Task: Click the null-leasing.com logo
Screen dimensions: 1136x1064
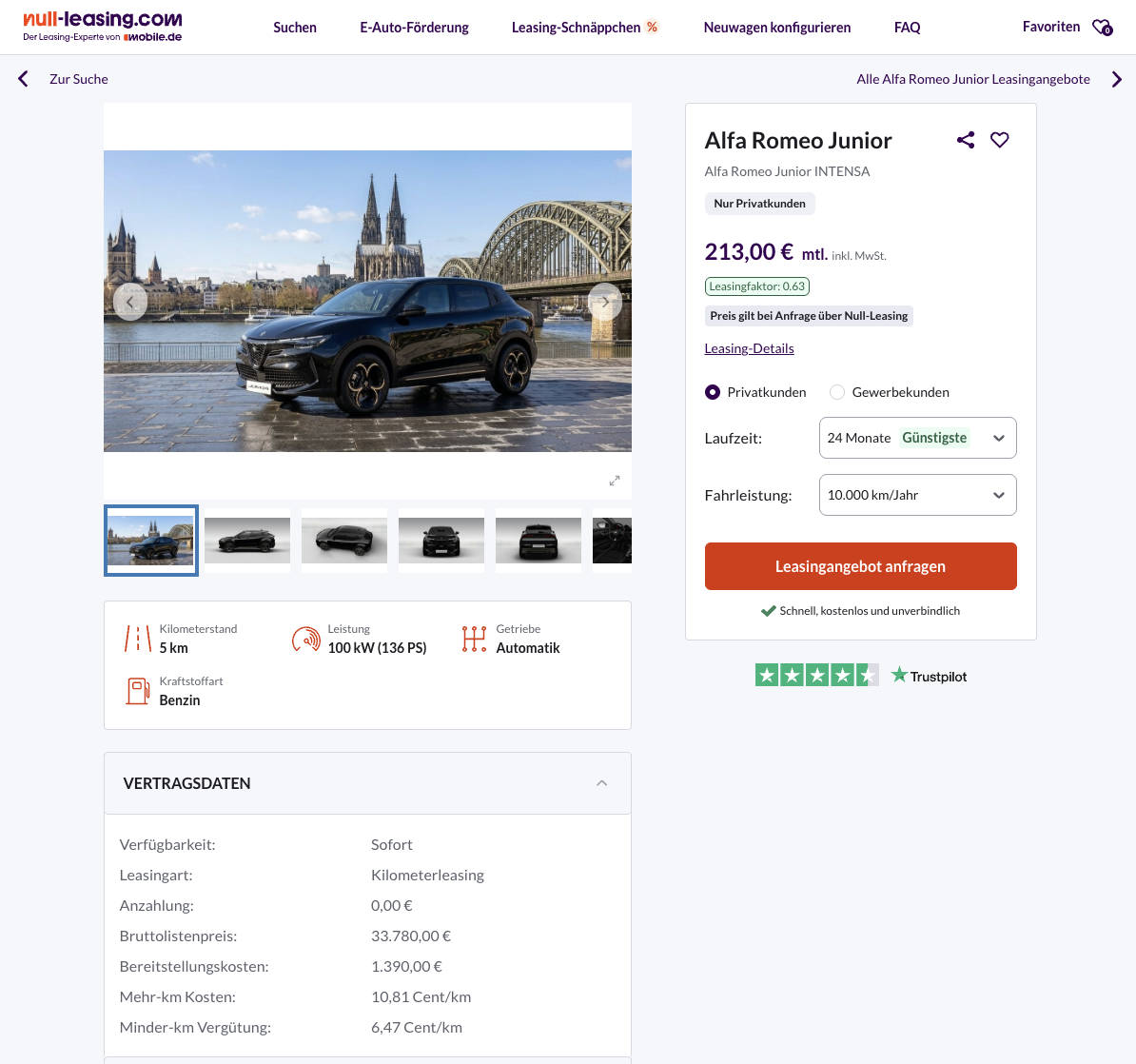Action: [103, 27]
